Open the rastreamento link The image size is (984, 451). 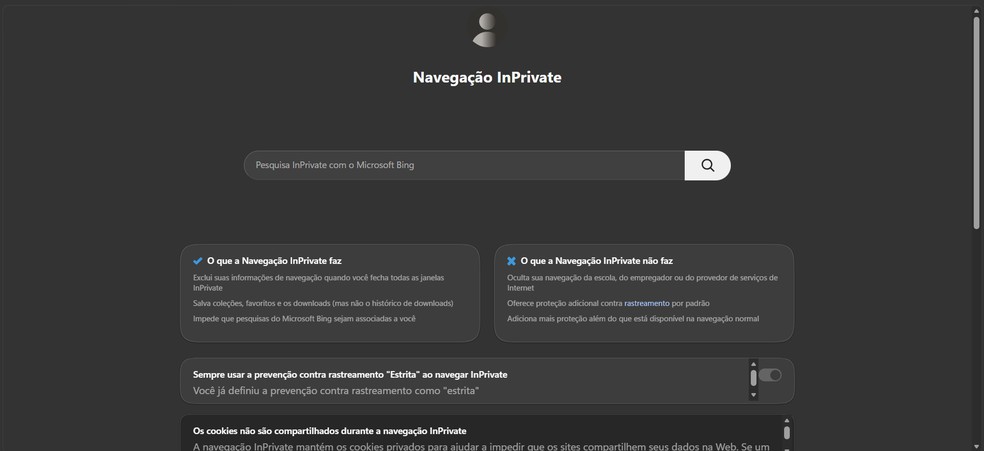(x=646, y=303)
